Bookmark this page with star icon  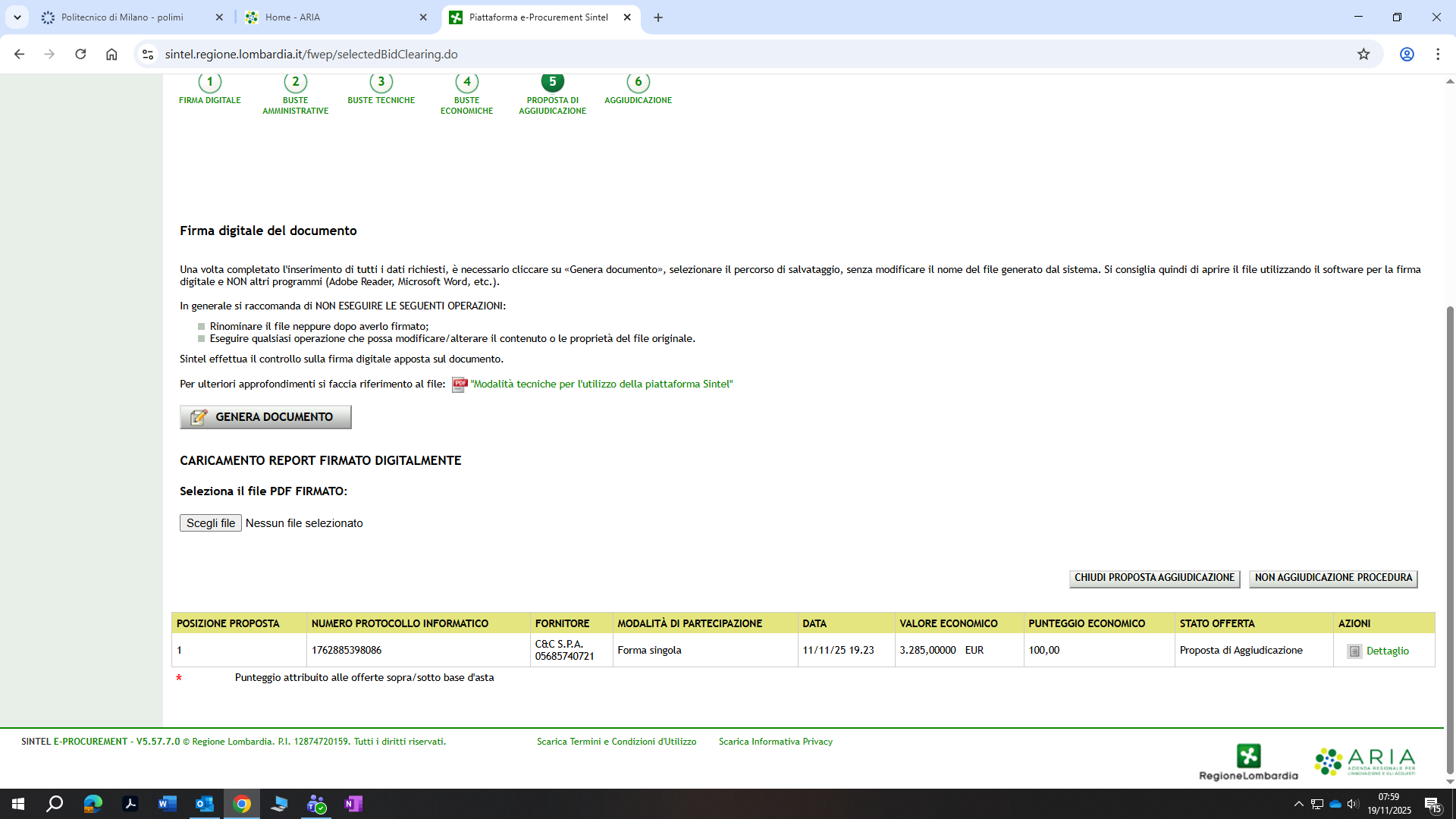1363,54
